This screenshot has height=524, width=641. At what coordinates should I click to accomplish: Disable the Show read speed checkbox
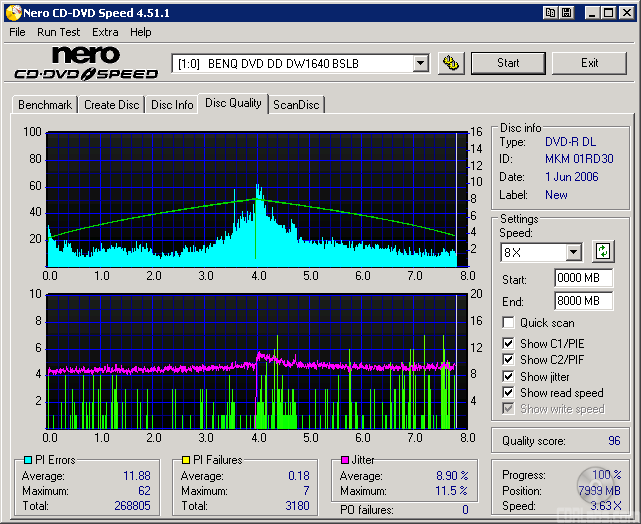[509, 393]
